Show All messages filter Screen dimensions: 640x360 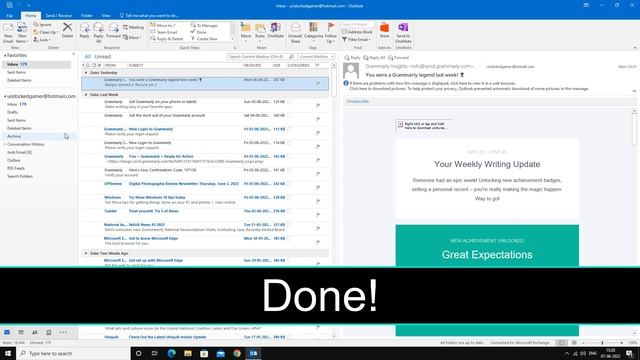pos(87,57)
